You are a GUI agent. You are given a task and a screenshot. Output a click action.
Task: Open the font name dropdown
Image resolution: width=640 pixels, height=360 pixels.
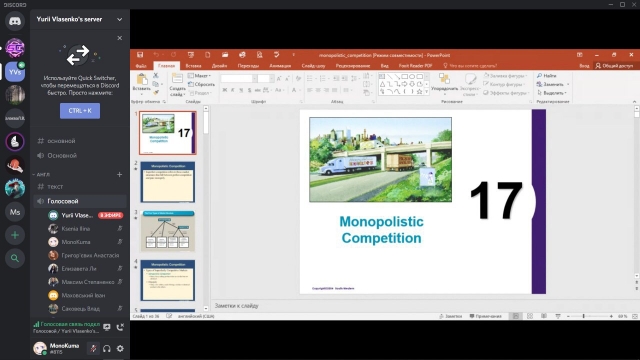click(x=255, y=78)
